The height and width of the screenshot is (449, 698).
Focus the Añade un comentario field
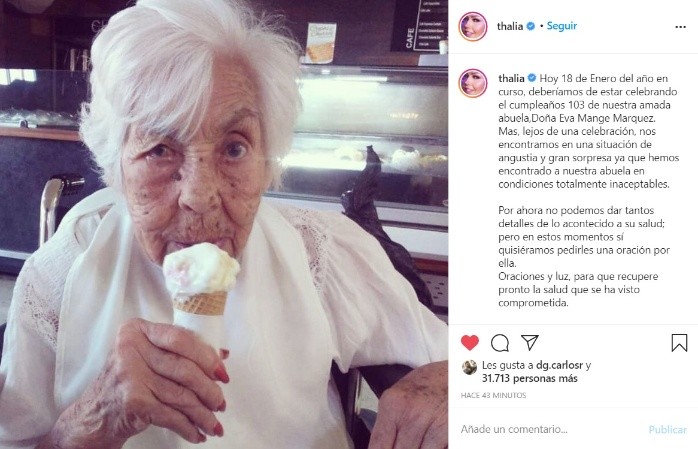click(550, 429)
